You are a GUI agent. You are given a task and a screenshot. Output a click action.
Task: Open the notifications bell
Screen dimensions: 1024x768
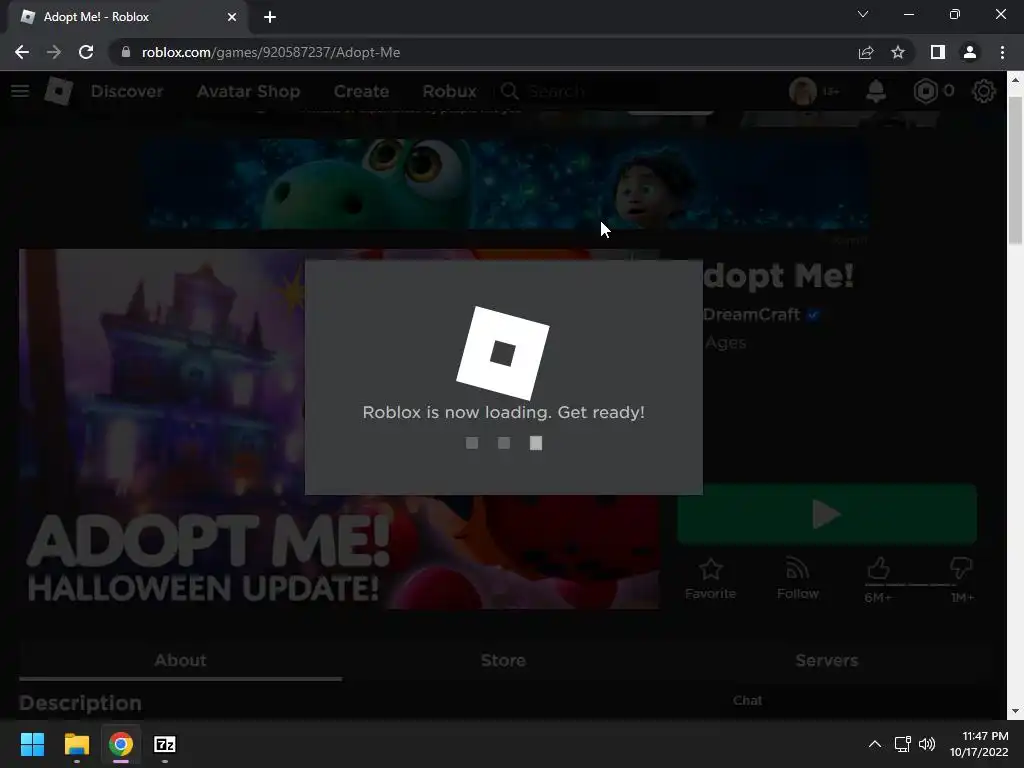[x=876, y=91]
